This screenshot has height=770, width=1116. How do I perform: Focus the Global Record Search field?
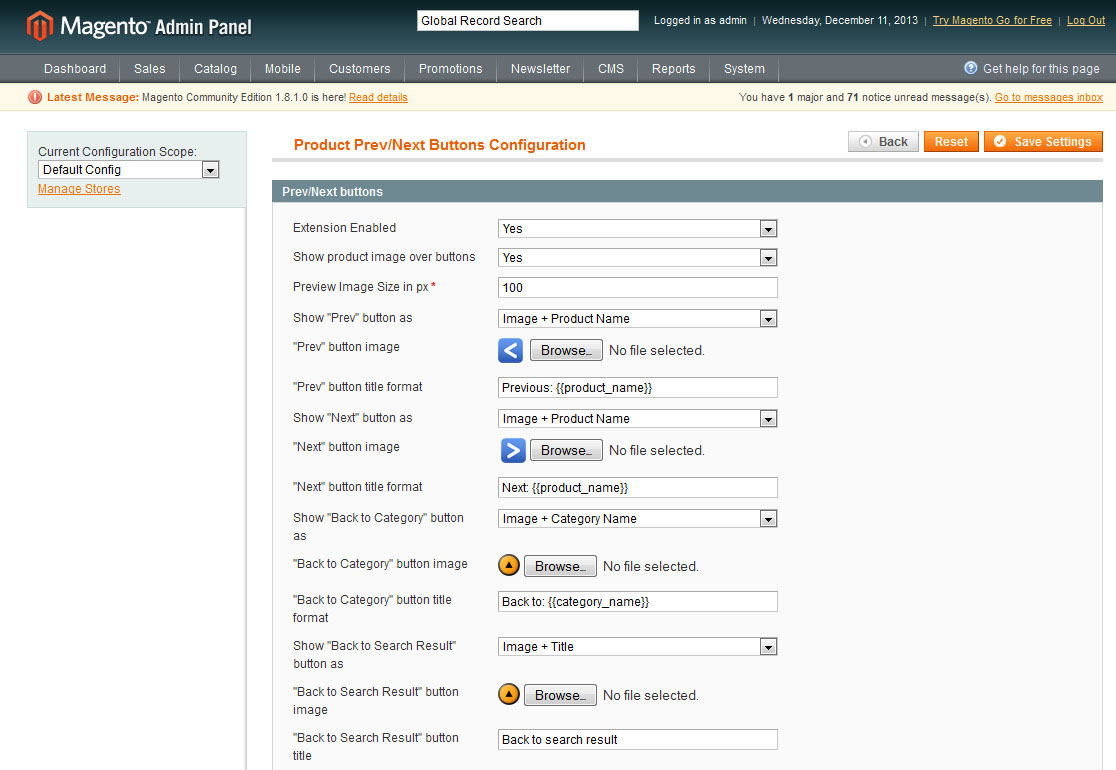[527, 21]
